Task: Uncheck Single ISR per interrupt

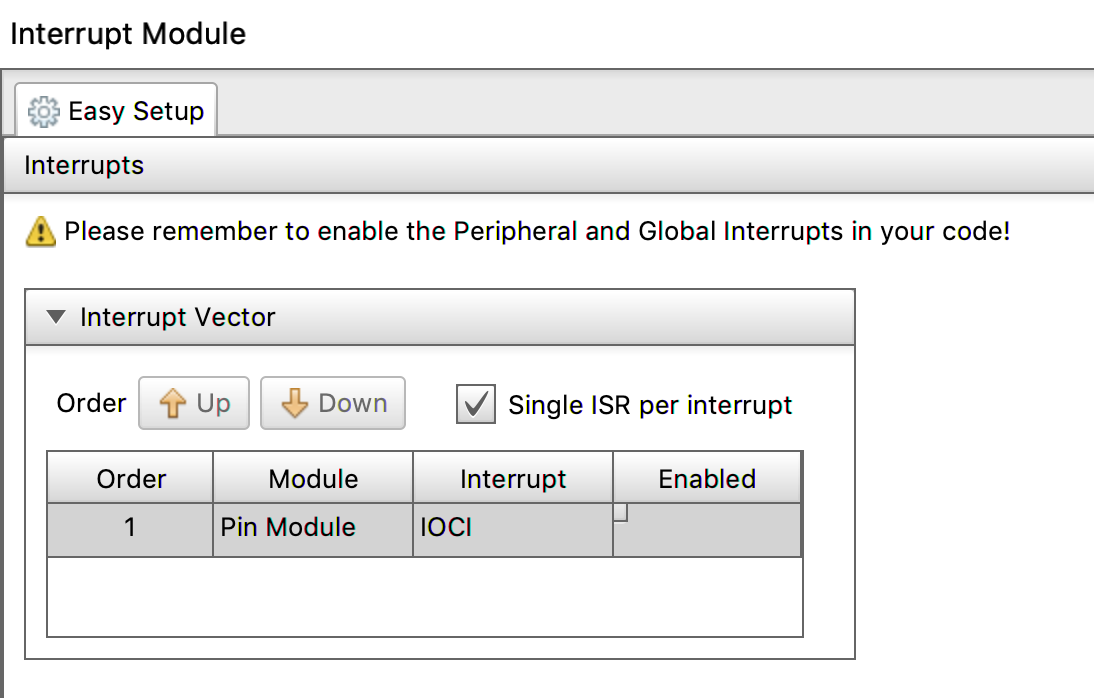Action: (475, 403)
